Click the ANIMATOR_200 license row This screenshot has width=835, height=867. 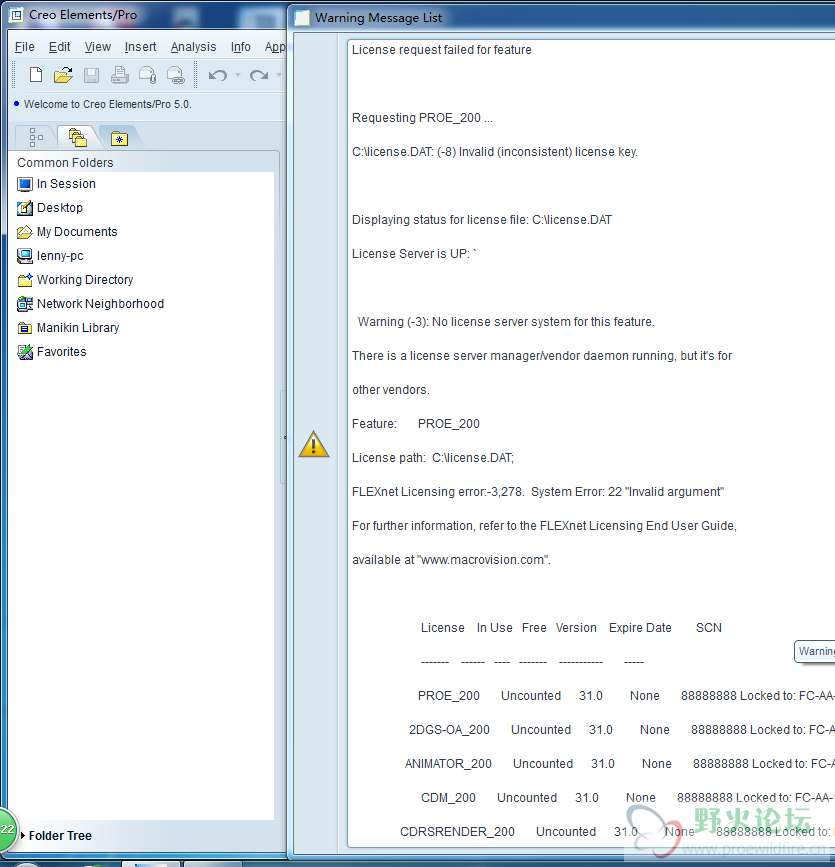619,764
